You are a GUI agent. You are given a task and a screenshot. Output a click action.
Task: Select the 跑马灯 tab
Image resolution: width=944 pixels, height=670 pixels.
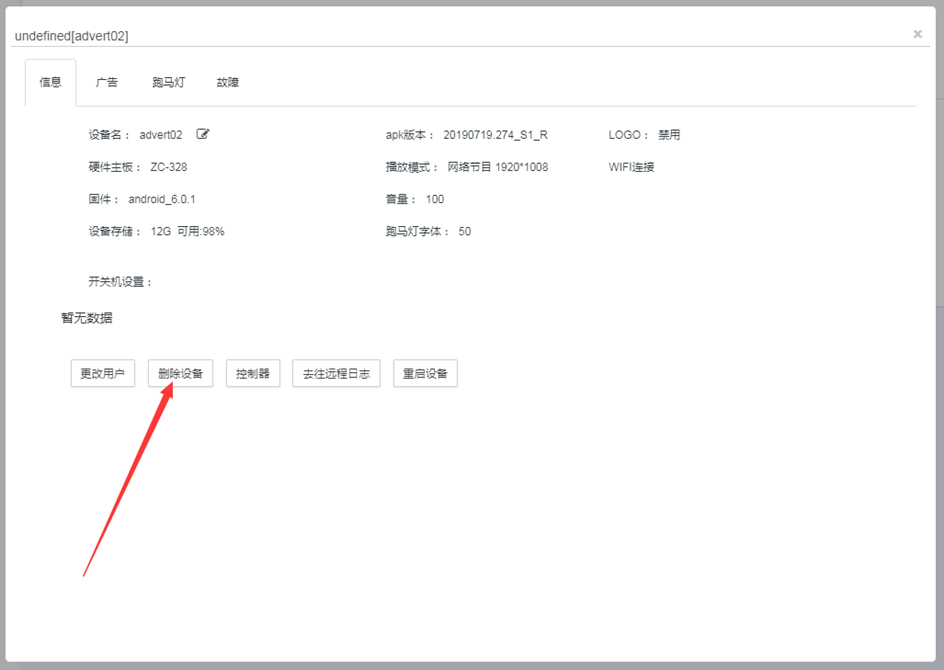tap(168, 82)
